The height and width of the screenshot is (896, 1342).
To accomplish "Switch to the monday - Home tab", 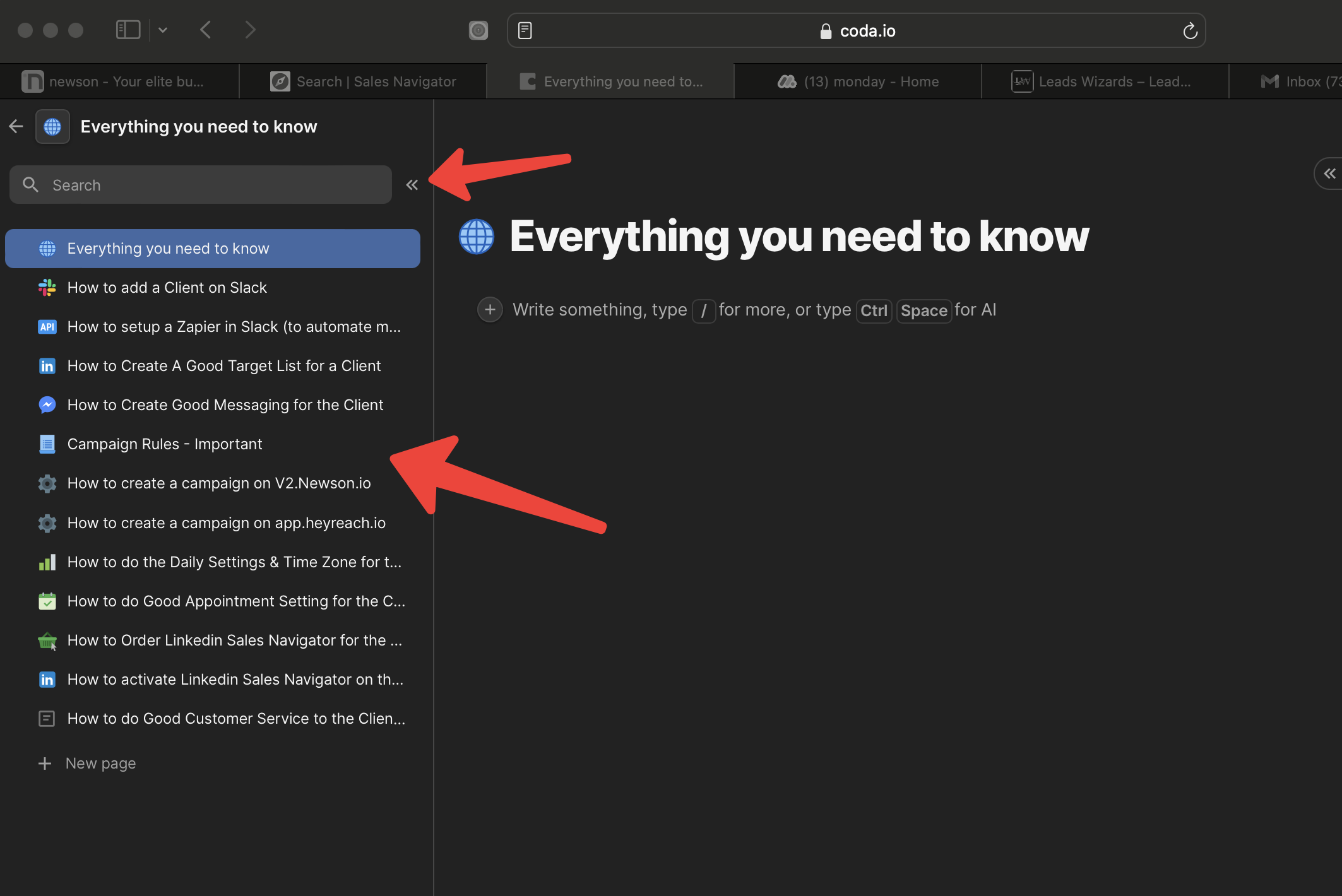I will pos(858,81).
